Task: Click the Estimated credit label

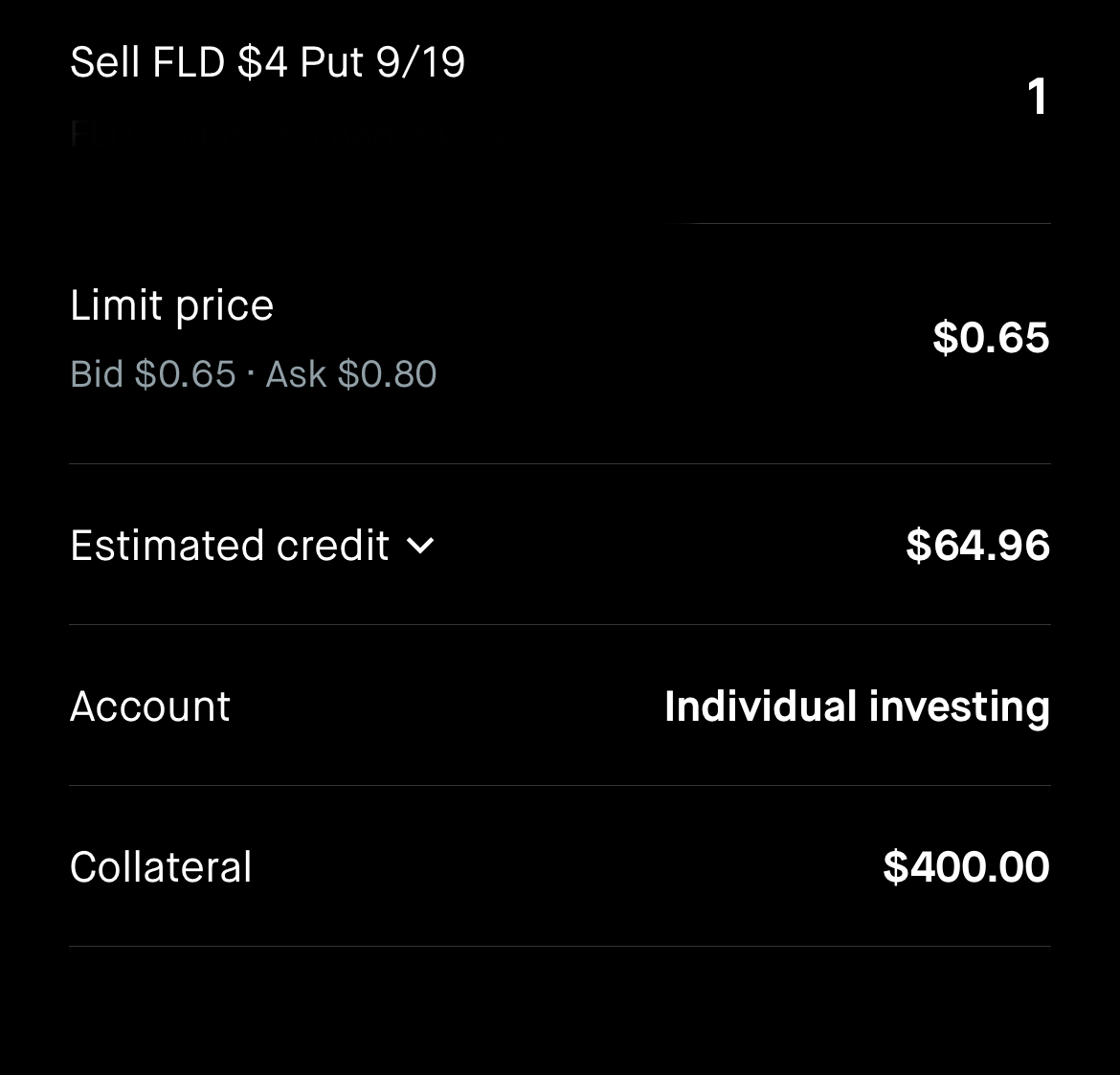Action: [230, 546]
